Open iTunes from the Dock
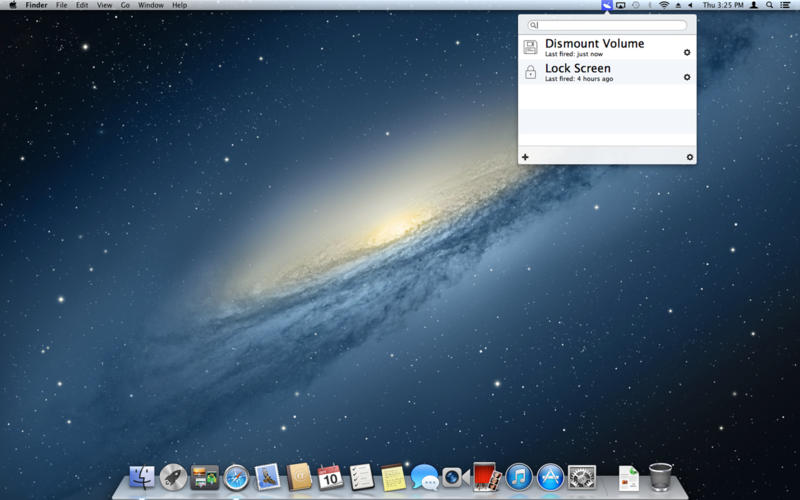 point(518,477)
